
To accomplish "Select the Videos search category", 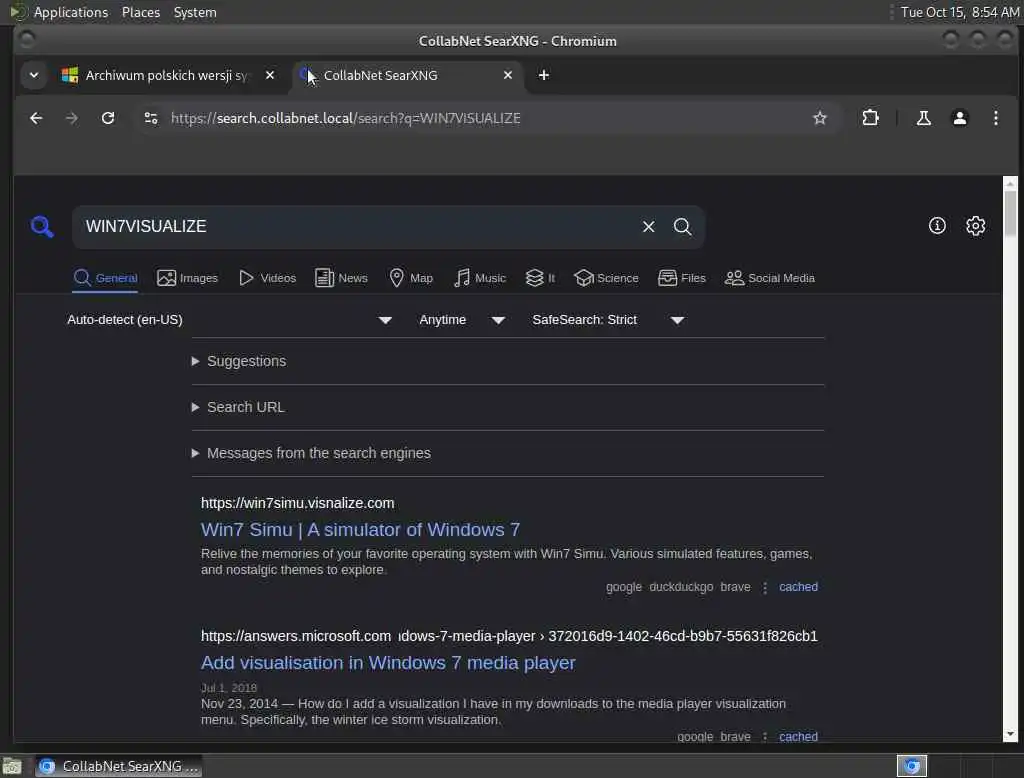I will (267, 278).
